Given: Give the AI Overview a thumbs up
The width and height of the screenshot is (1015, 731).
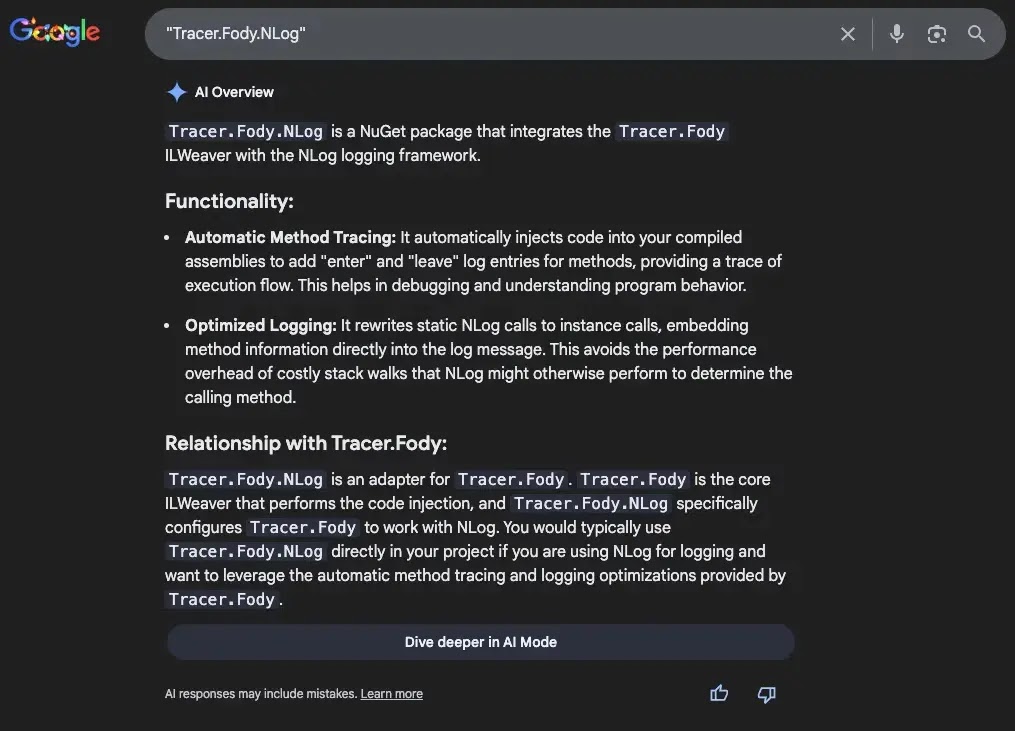Looking at the screenshot, I should (718, 693).
